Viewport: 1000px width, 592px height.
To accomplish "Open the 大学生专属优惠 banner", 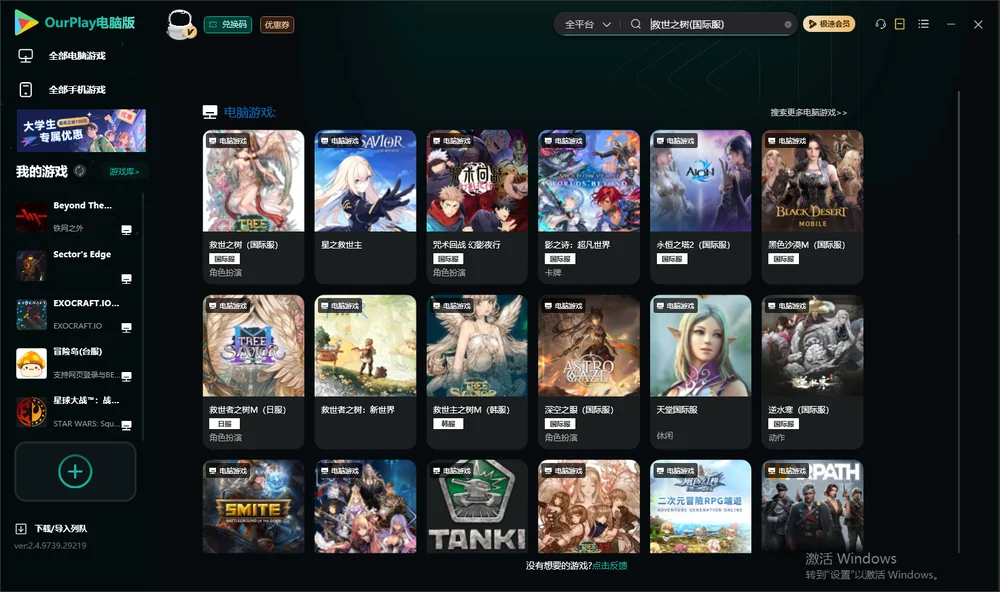I will (x=81, y=130).
